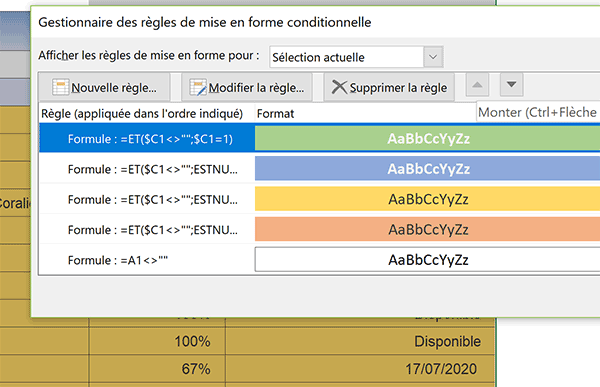Click the cell with 100% next to Disponible

pyautogui.click(x=157, y=341)
